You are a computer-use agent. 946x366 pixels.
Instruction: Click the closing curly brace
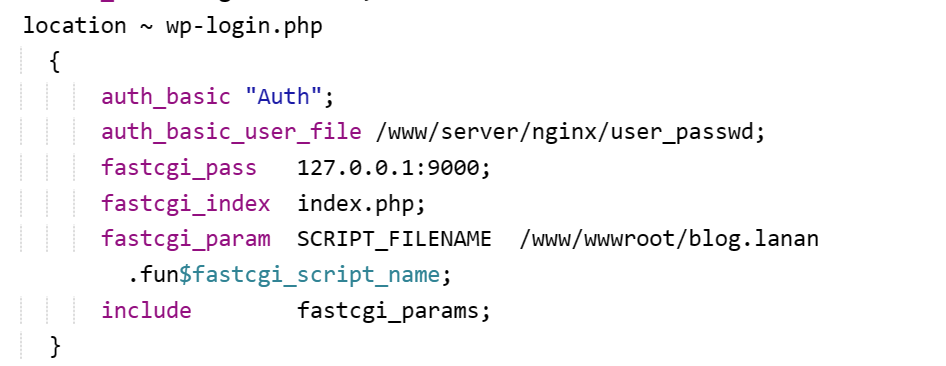click(x=55, y=347)
